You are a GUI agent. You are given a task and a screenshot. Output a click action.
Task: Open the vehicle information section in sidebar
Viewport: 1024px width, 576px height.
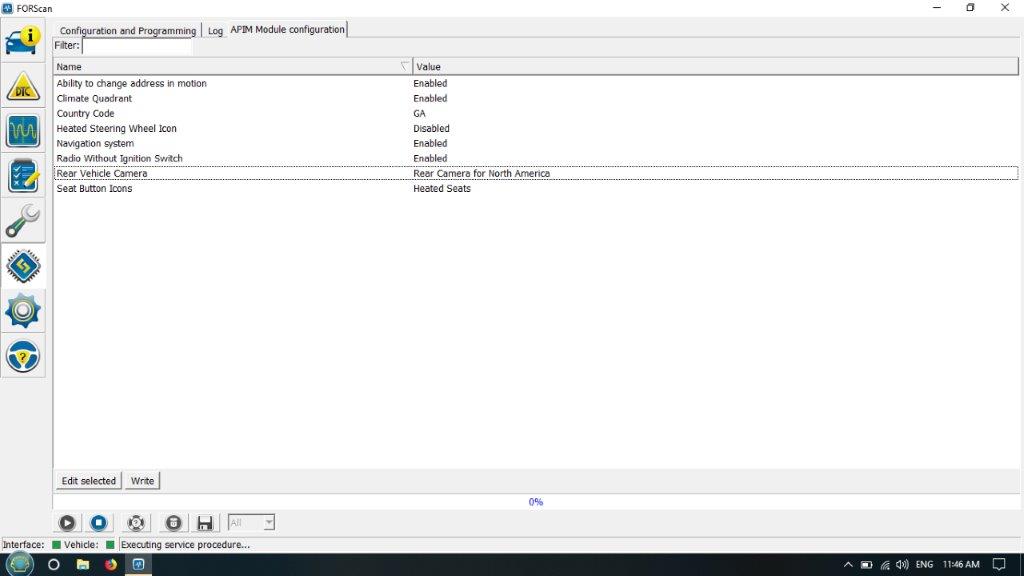click(23, 41)
